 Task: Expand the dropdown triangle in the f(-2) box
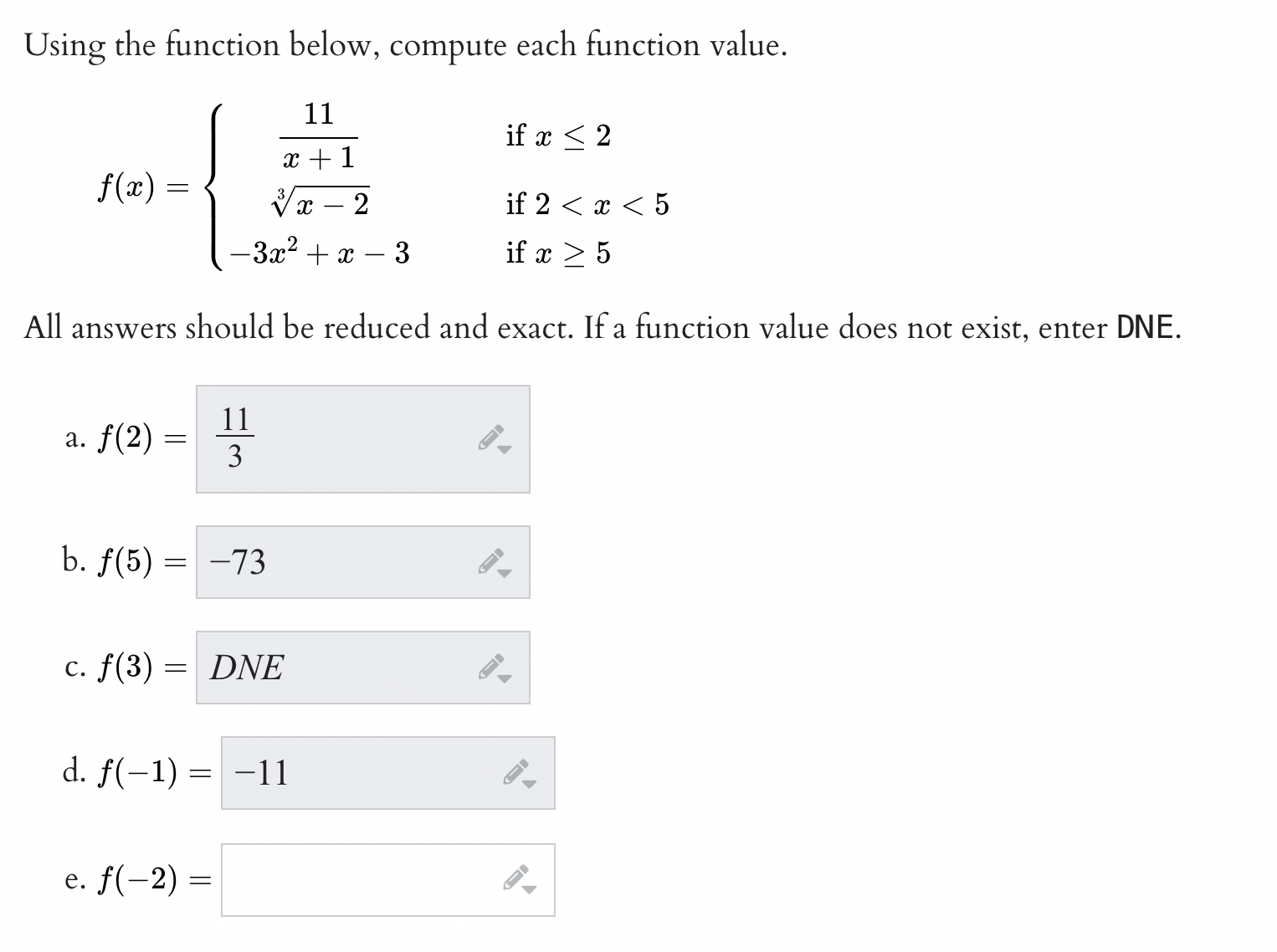(x=528, y=889)
